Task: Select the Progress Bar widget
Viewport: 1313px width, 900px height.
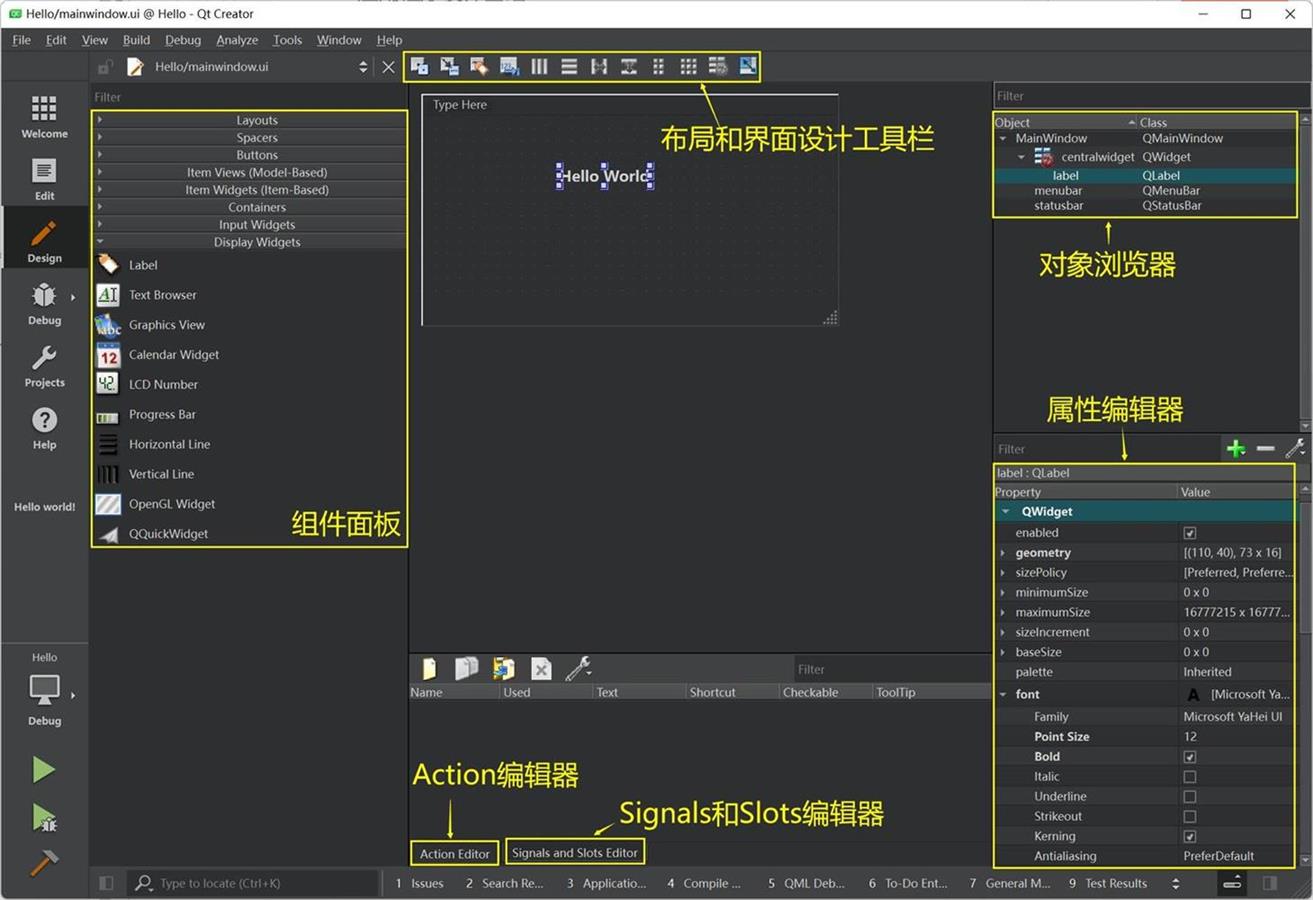Action: coord(146,414)
